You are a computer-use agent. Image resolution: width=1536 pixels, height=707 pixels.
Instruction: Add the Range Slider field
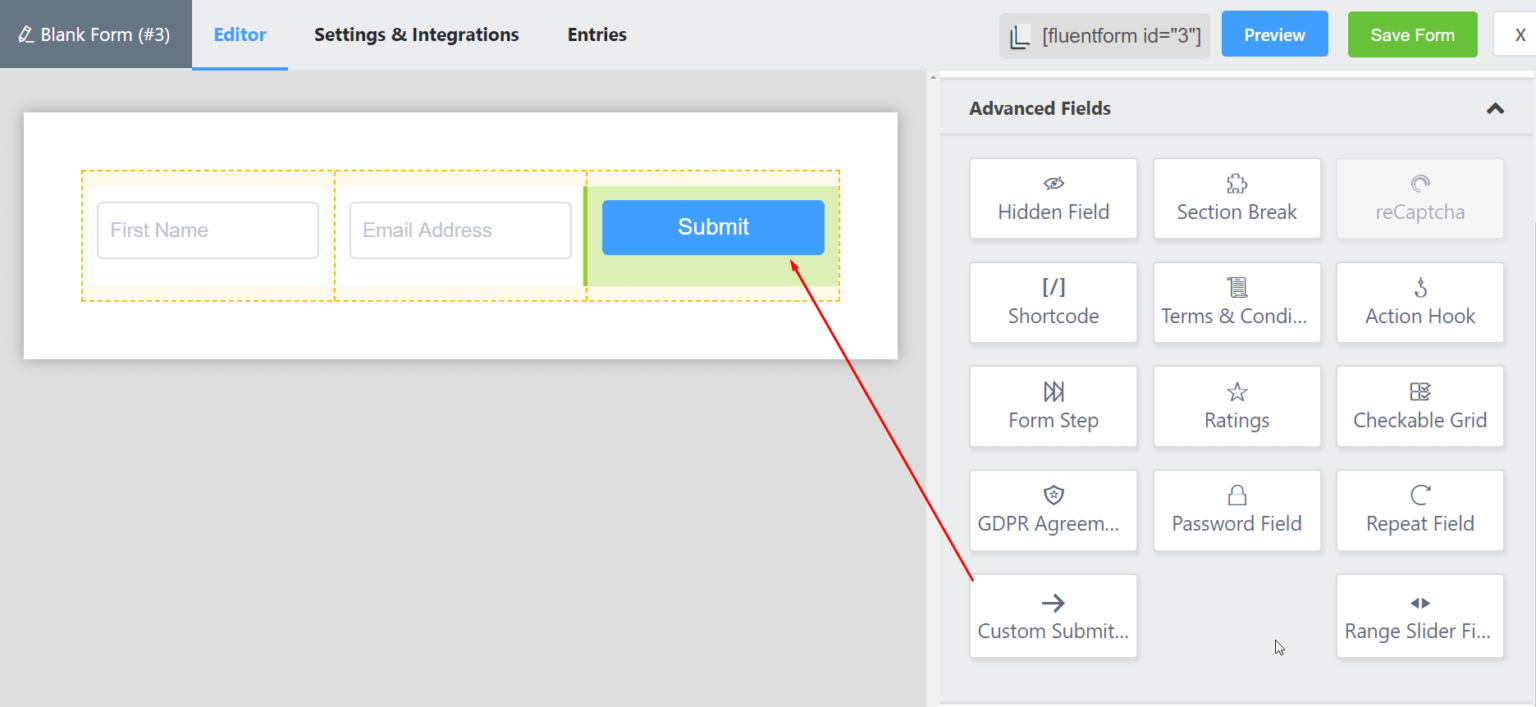pos(1420,616)
